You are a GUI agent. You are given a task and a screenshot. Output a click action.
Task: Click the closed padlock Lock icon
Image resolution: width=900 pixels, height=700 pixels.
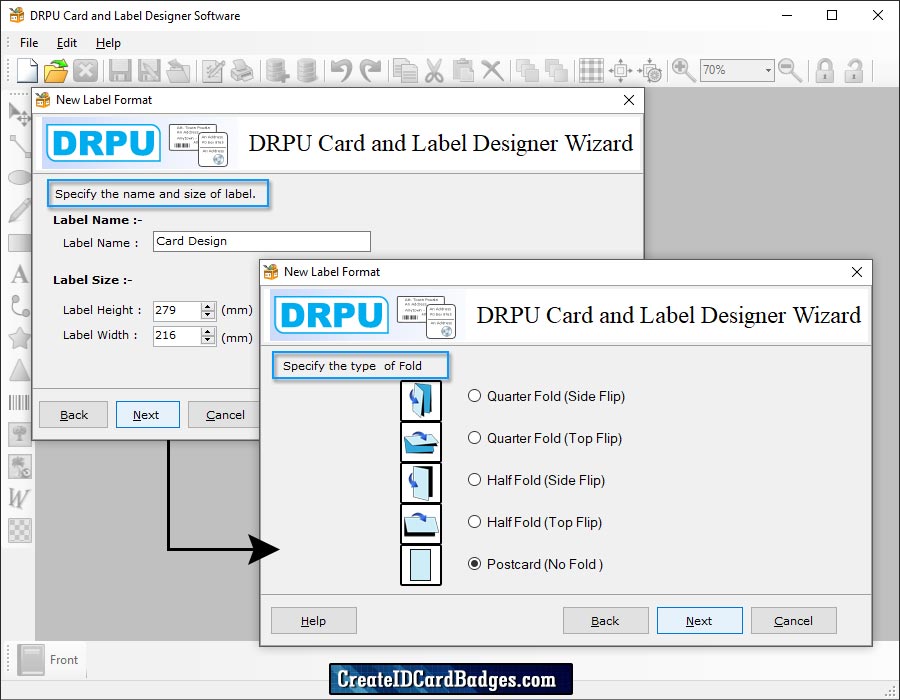point(825,71)
